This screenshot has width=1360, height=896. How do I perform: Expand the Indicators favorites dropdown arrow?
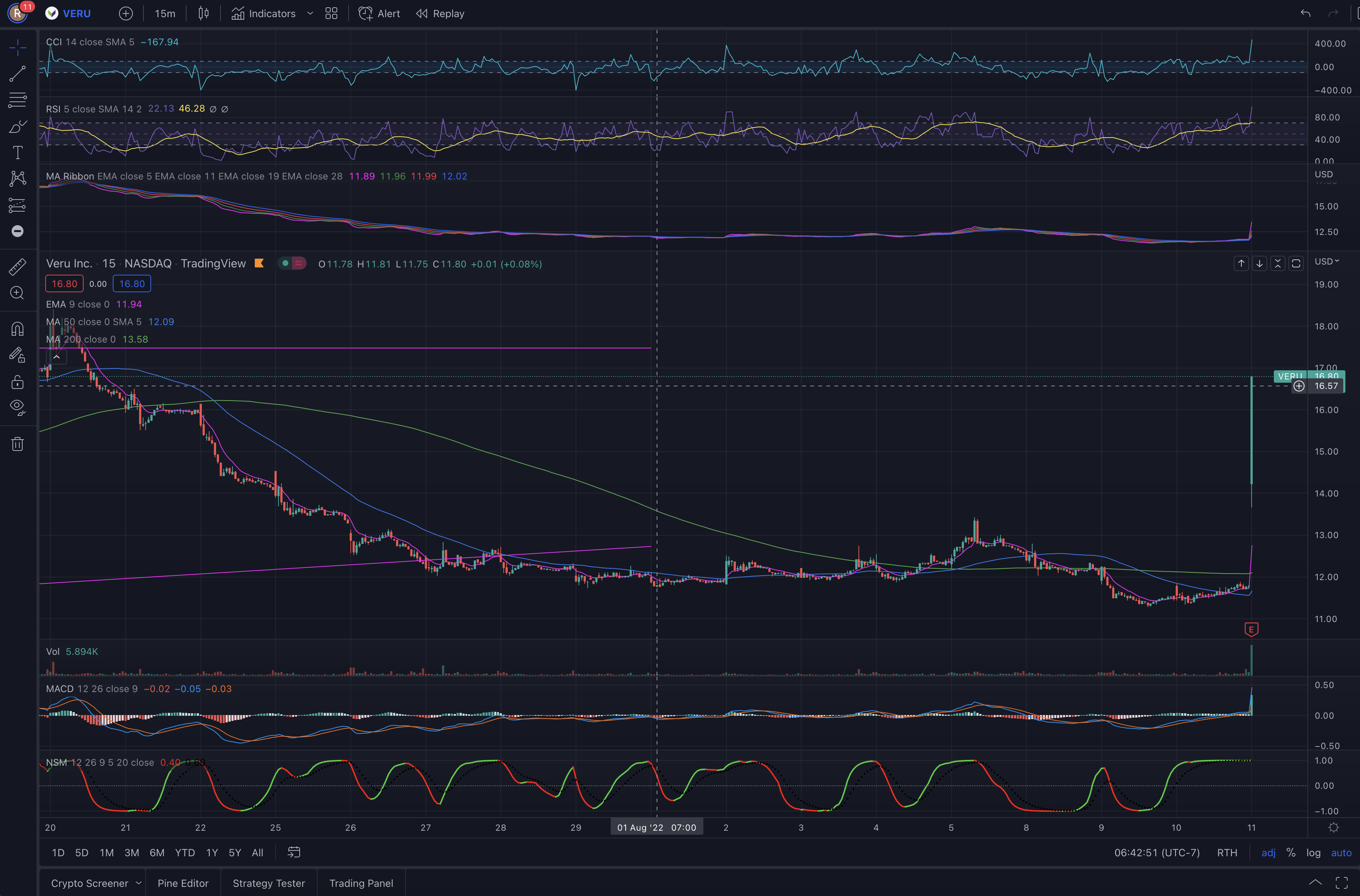[310, 14]
